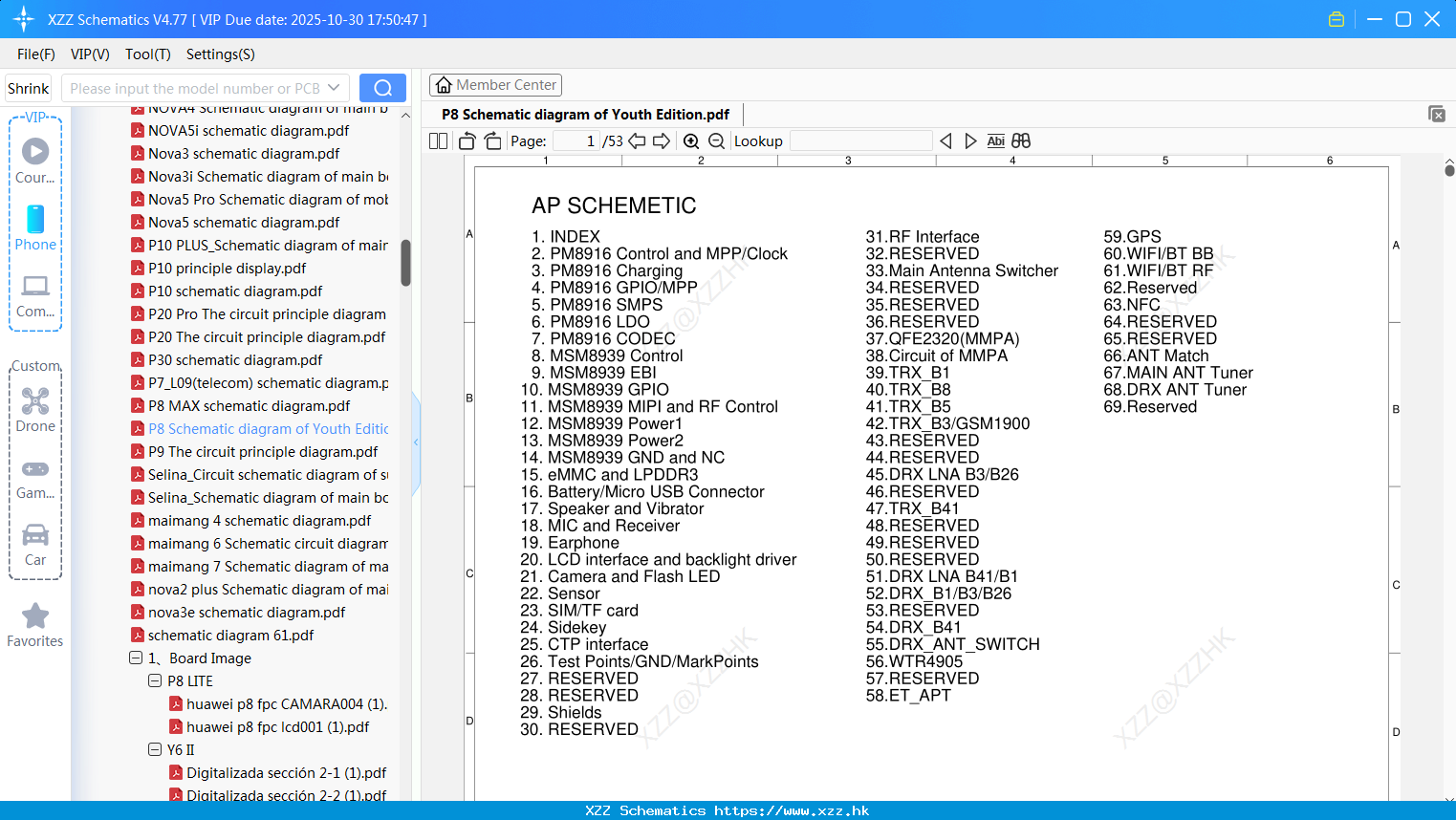Viewport: 1456px width, 820px height.
Task: Click the file list scrollbar thumb
Action: pyautogui.click(x=405, y=262)
